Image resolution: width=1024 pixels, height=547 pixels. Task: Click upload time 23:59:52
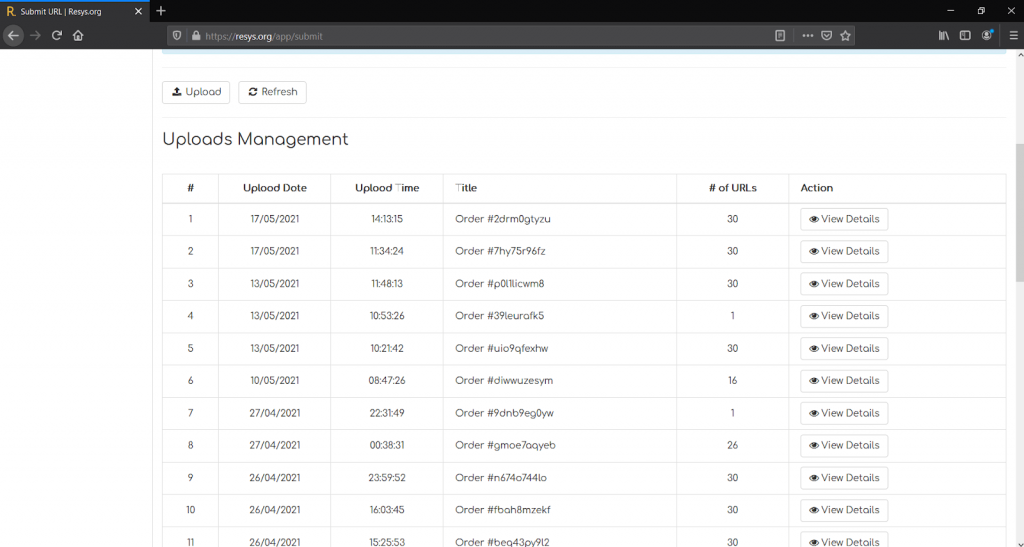387,478
